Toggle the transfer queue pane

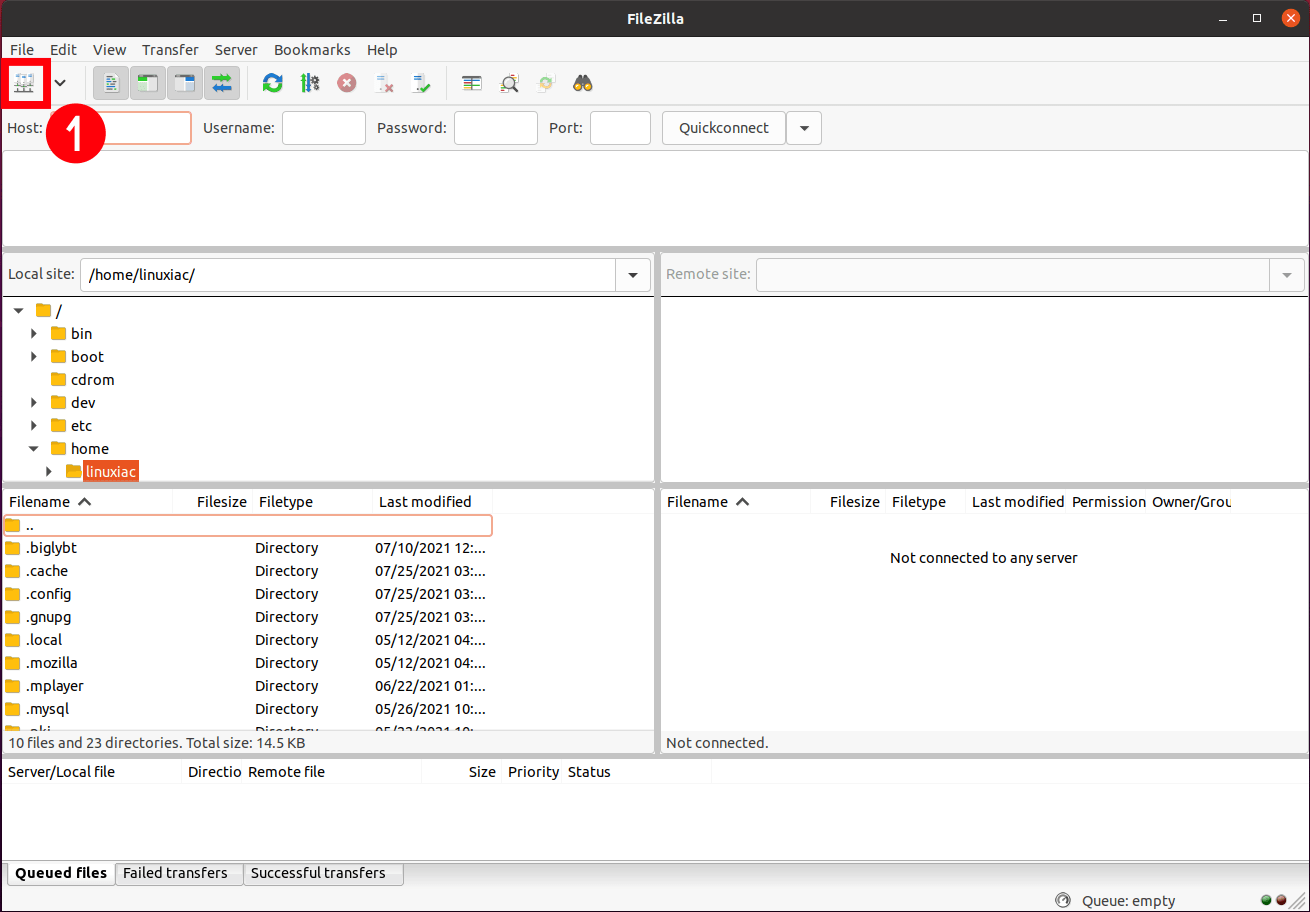pos(221,83)
